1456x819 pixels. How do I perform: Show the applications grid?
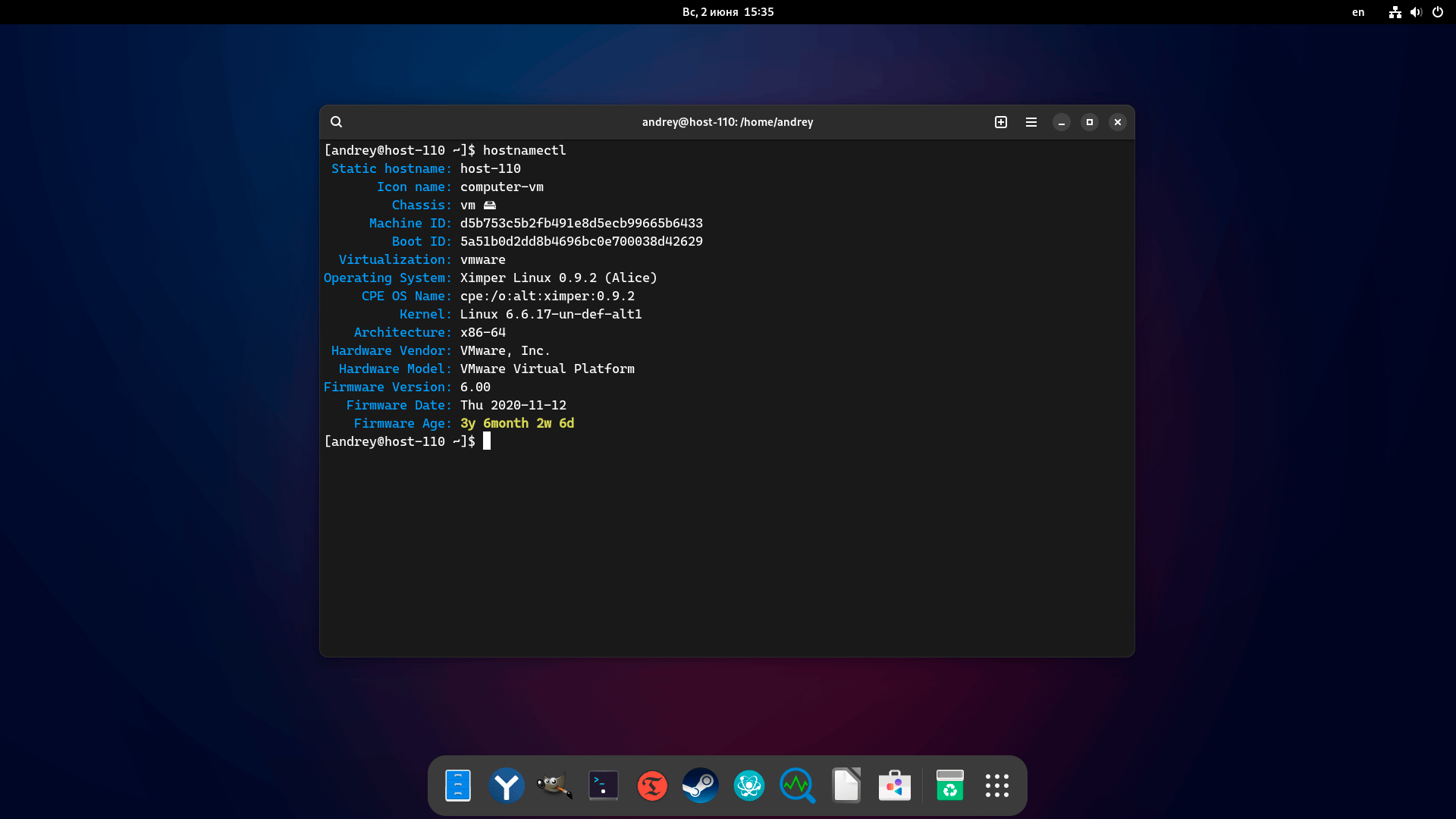point(997,786)
